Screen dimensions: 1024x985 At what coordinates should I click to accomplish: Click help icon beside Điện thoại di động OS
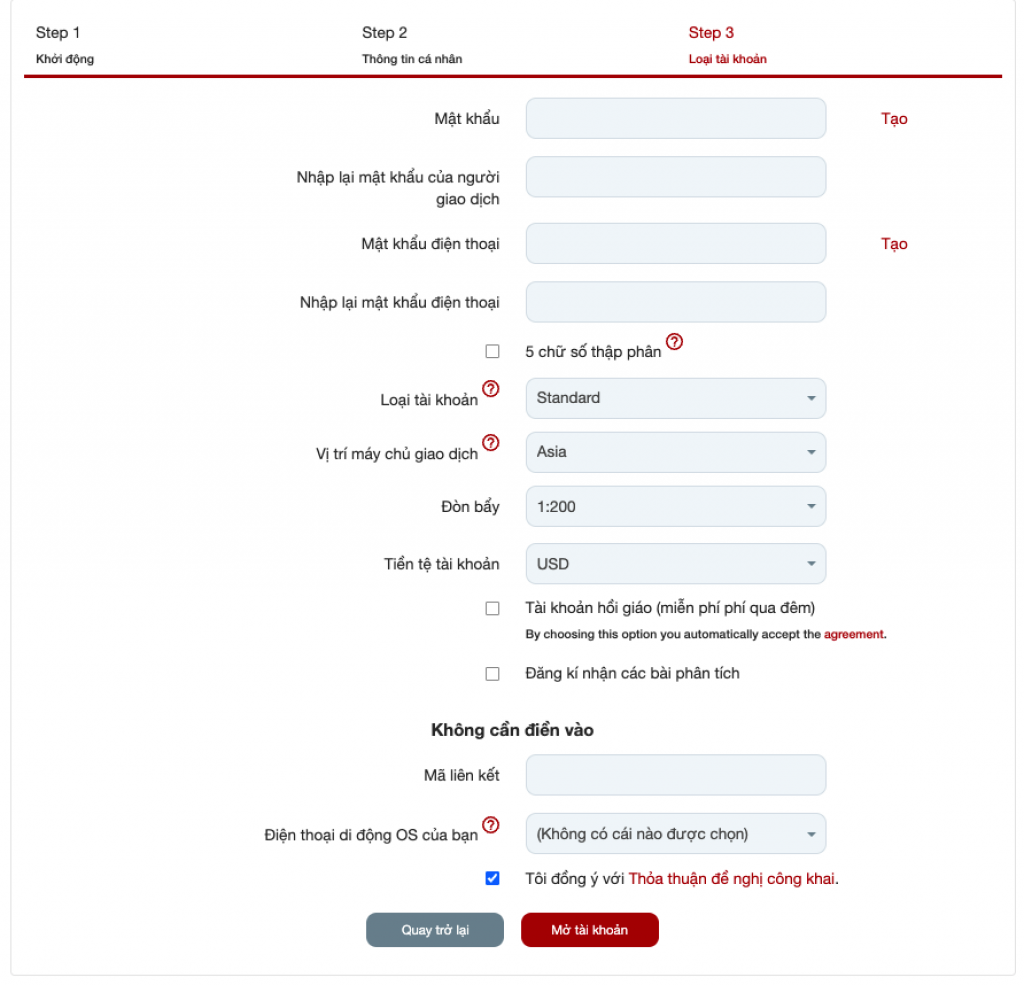[490, 825]
